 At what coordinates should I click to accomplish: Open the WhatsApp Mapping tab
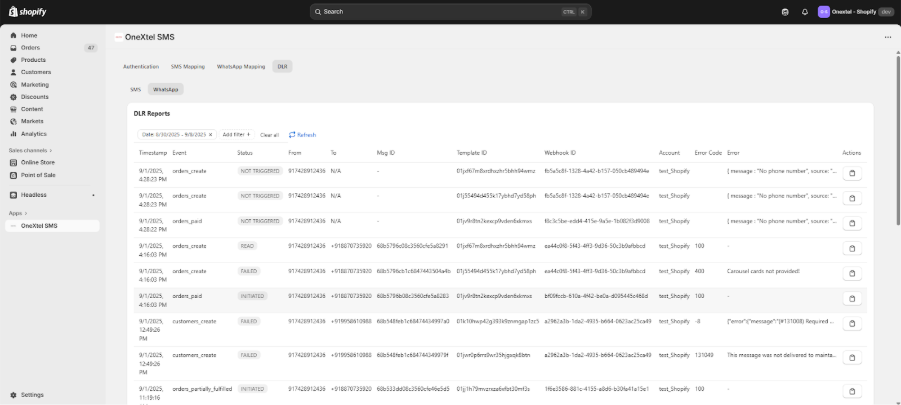coord(241,66)
